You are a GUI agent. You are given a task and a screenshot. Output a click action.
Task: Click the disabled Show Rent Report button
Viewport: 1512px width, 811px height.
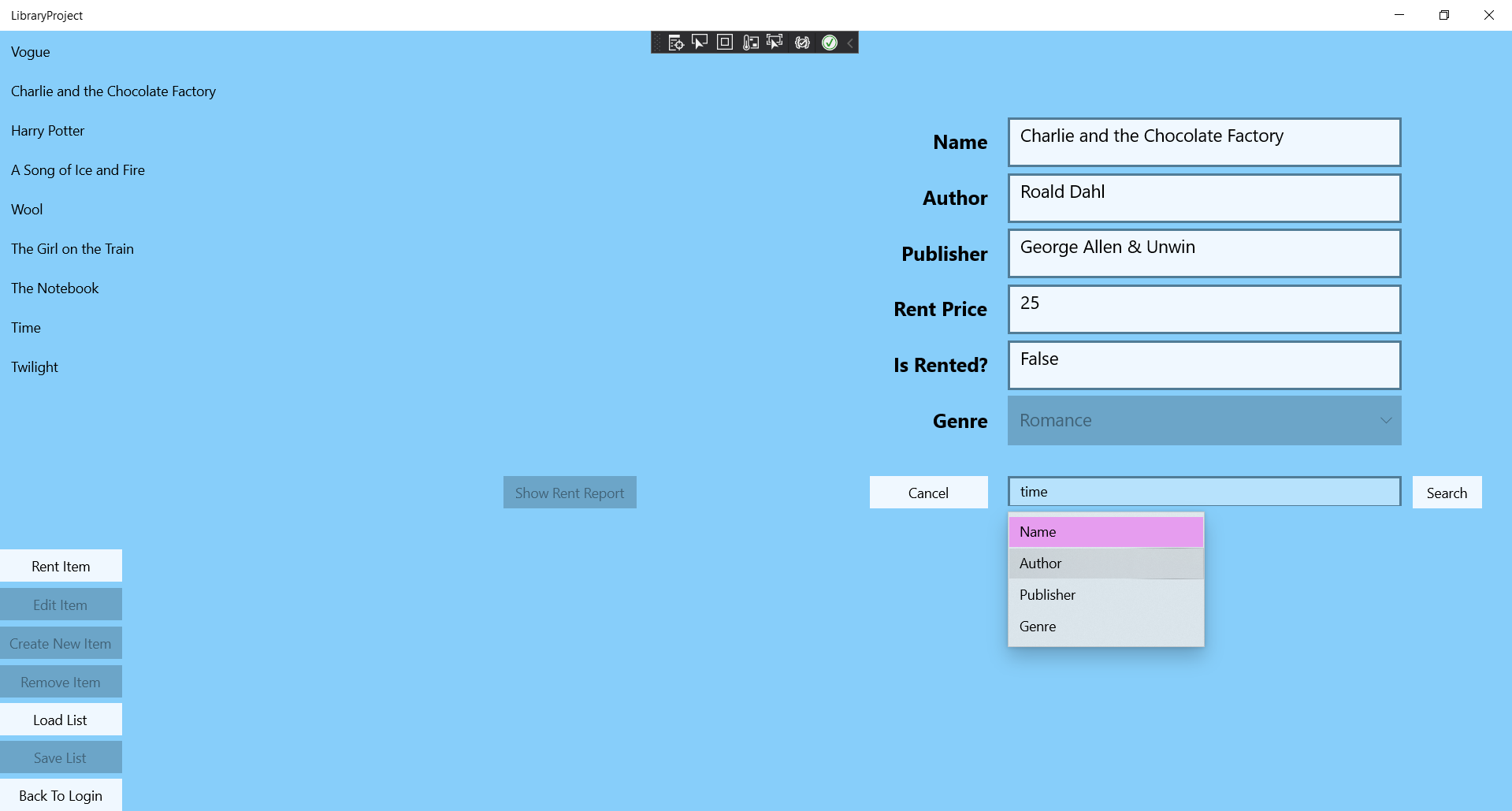(x=569, y=492)
